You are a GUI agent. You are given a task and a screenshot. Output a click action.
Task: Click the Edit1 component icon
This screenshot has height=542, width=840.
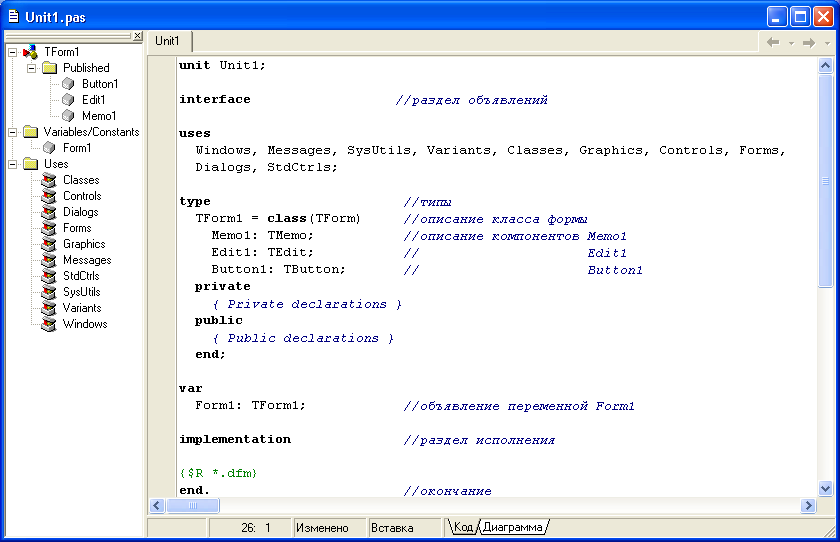pos(68,100)
